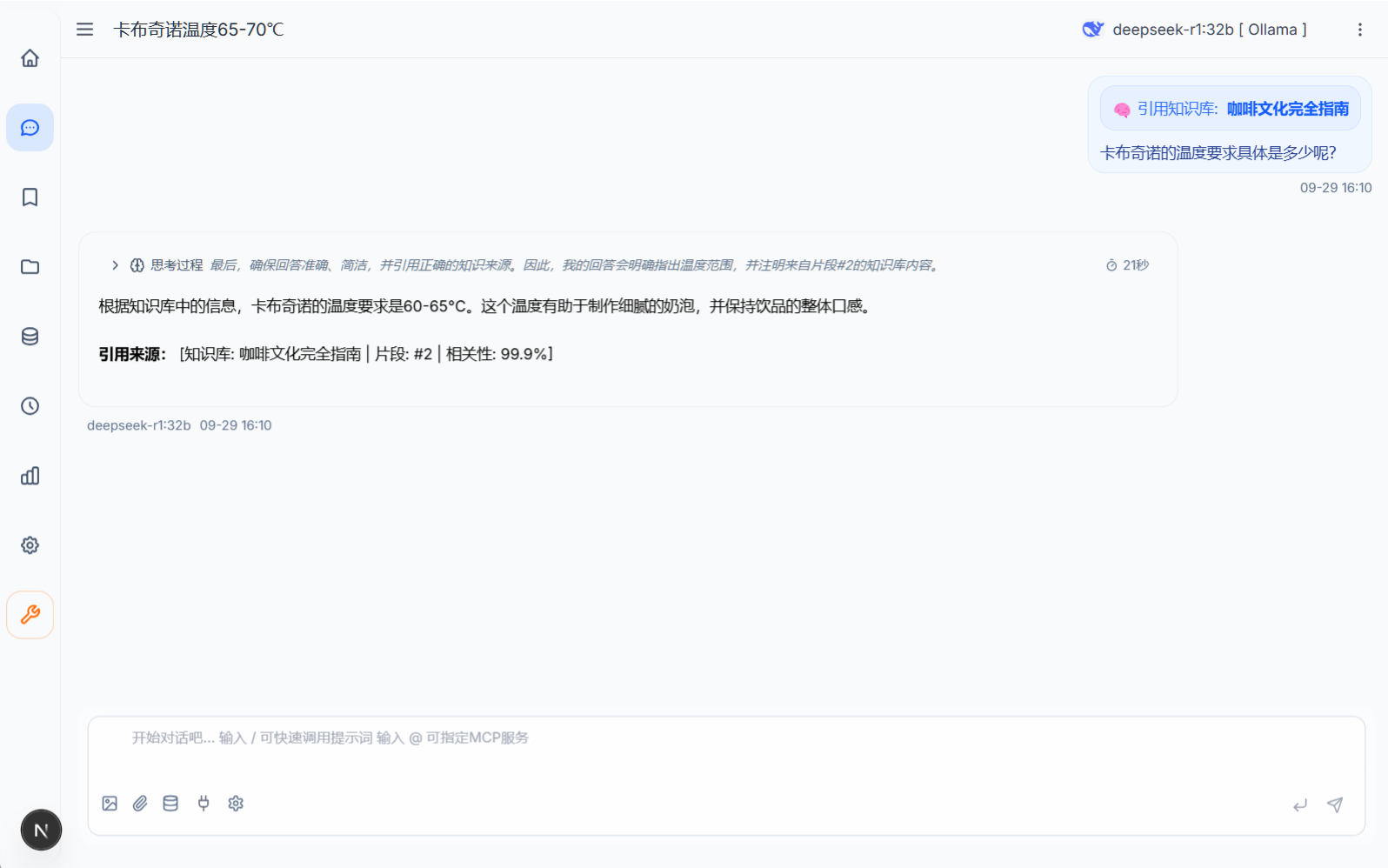Open the Home page in sidebar

pos(30,58)
